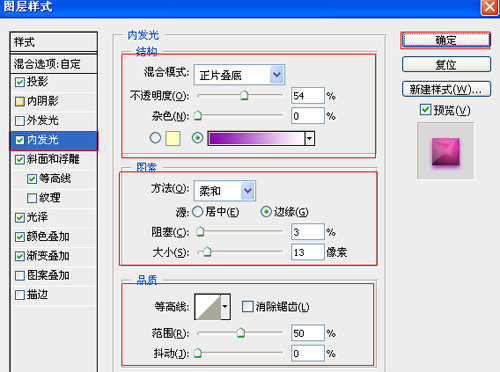500x372 pixels.
Task: Open the 方法 technique dropdown showing 柔和
Action: coord(225,191)
